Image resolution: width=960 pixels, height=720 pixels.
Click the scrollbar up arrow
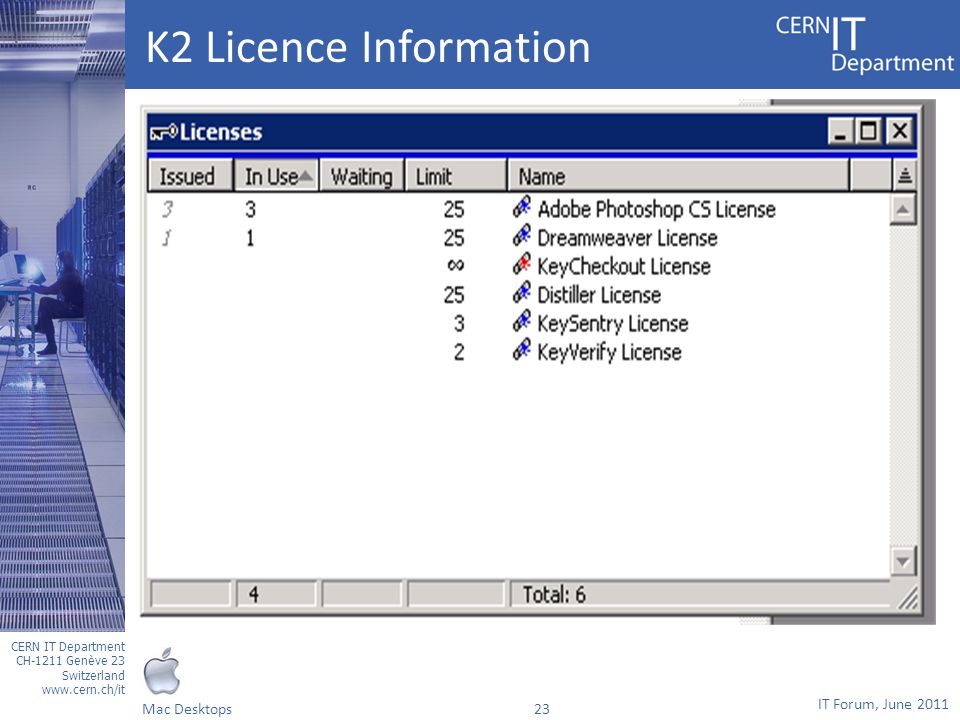tap(902, 209)
